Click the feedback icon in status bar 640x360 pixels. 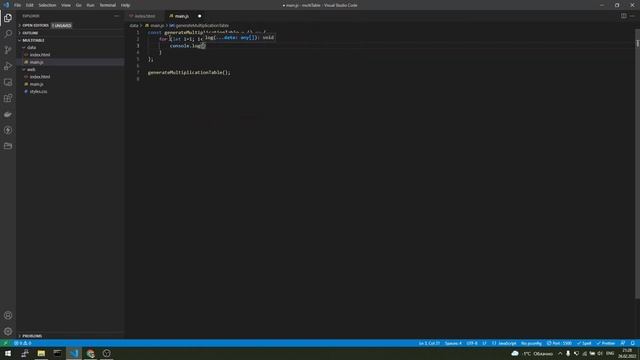click(x=623, y=343)
